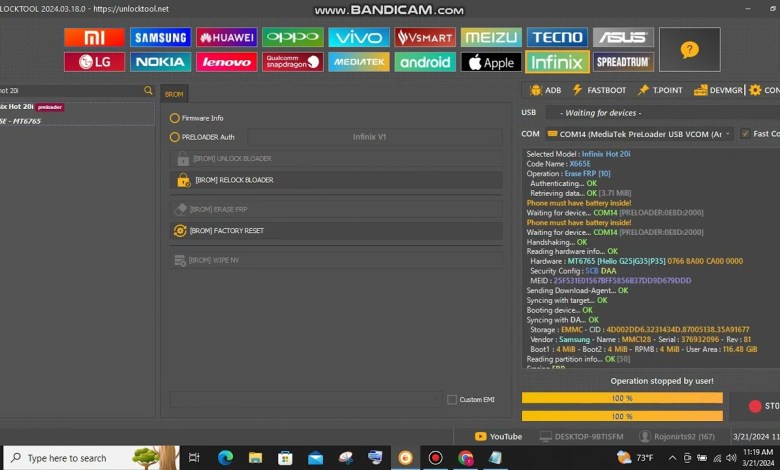Select the Samsung brand icon
The width and height of the screenshot is (780, 470).
160,37
